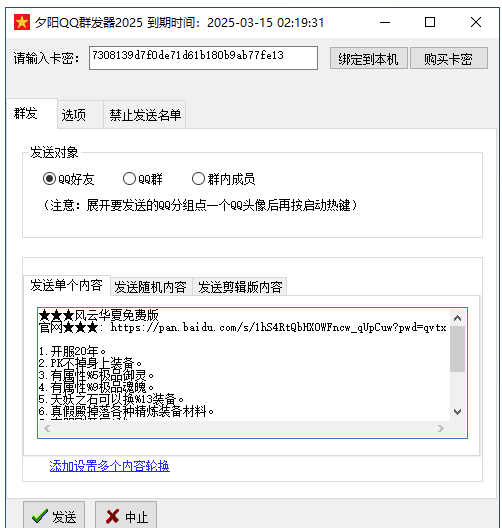
Task: Click the right arrow of horizontal scrollbar
Action: click(441, 428)
